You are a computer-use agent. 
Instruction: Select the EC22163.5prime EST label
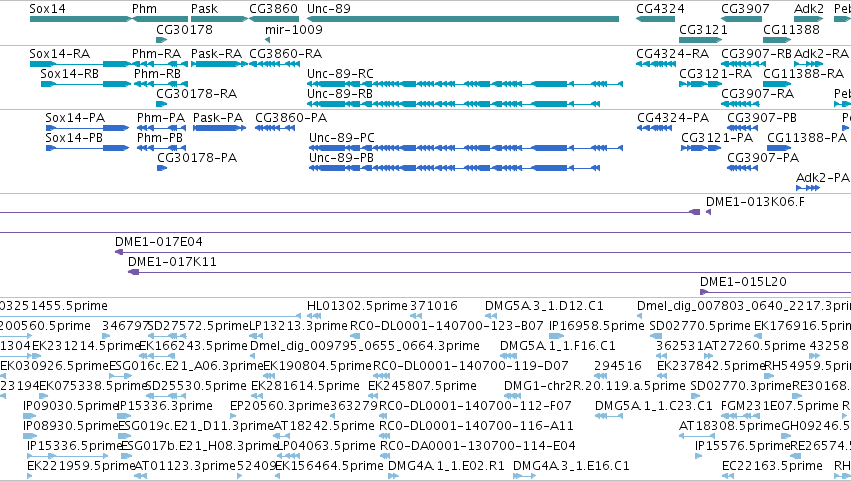tap(772, 466)
